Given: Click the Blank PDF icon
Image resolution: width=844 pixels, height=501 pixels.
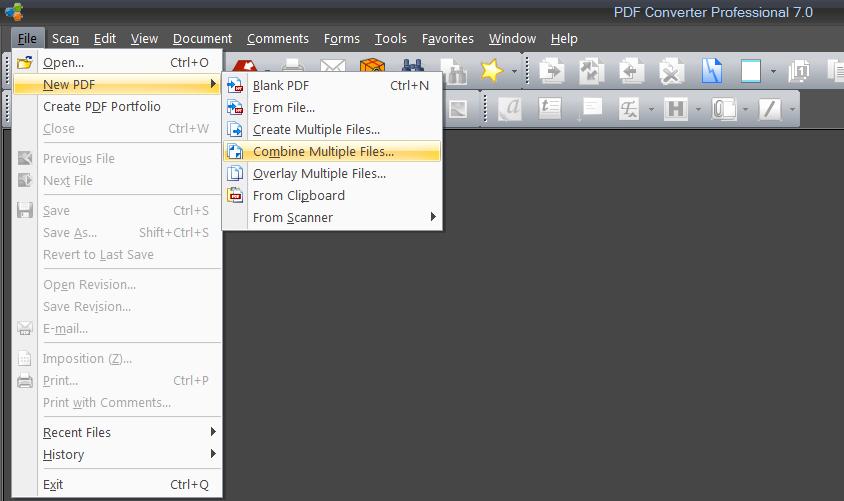Looking at the screenshot, I should 235,86.
